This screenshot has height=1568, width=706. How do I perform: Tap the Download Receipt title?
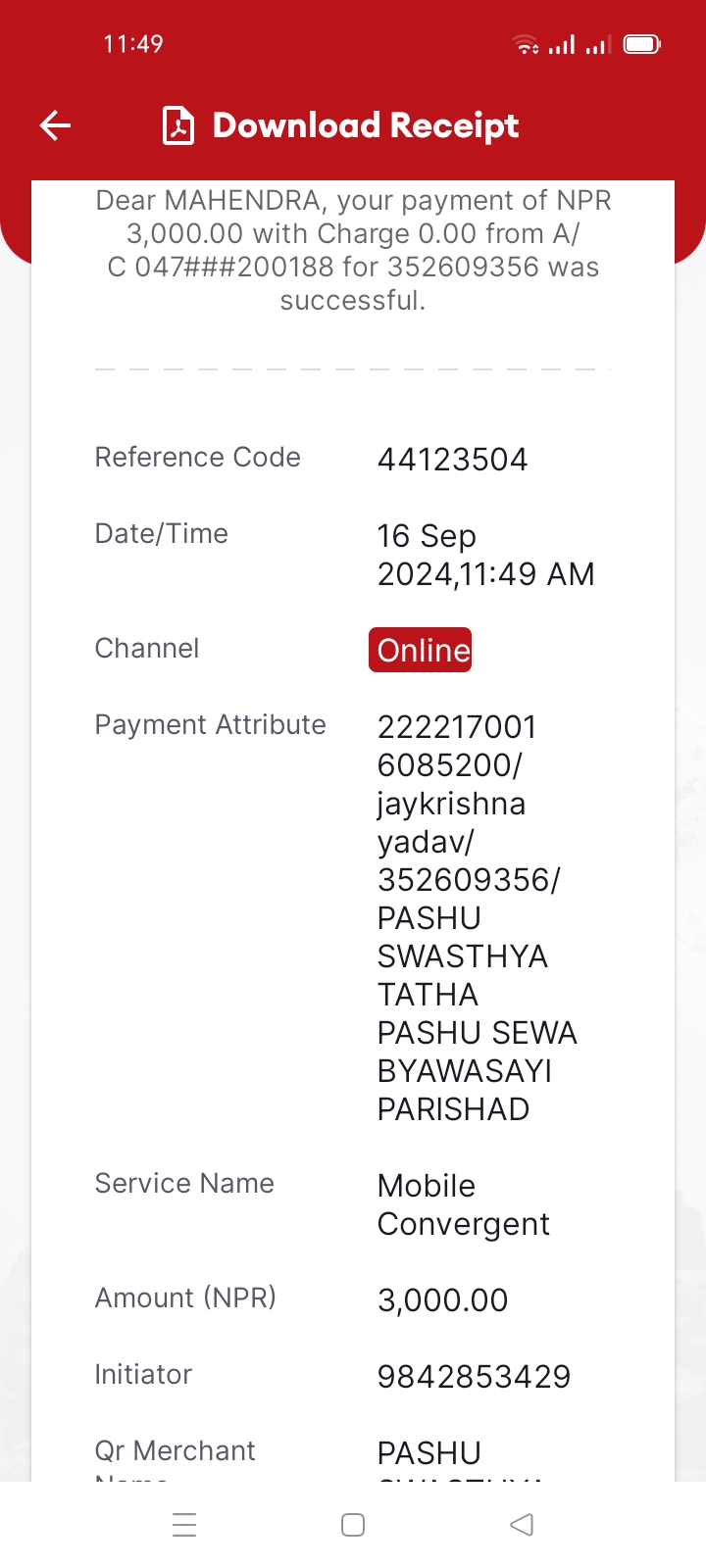coord(366,125)
